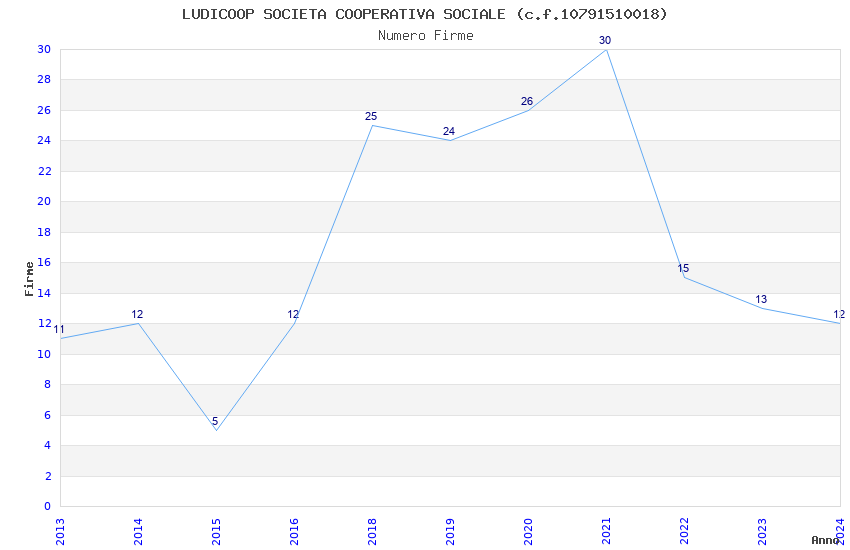Click the 2023 x-axis year label
This screenshot has width=850, height=550.
(763, 531)
